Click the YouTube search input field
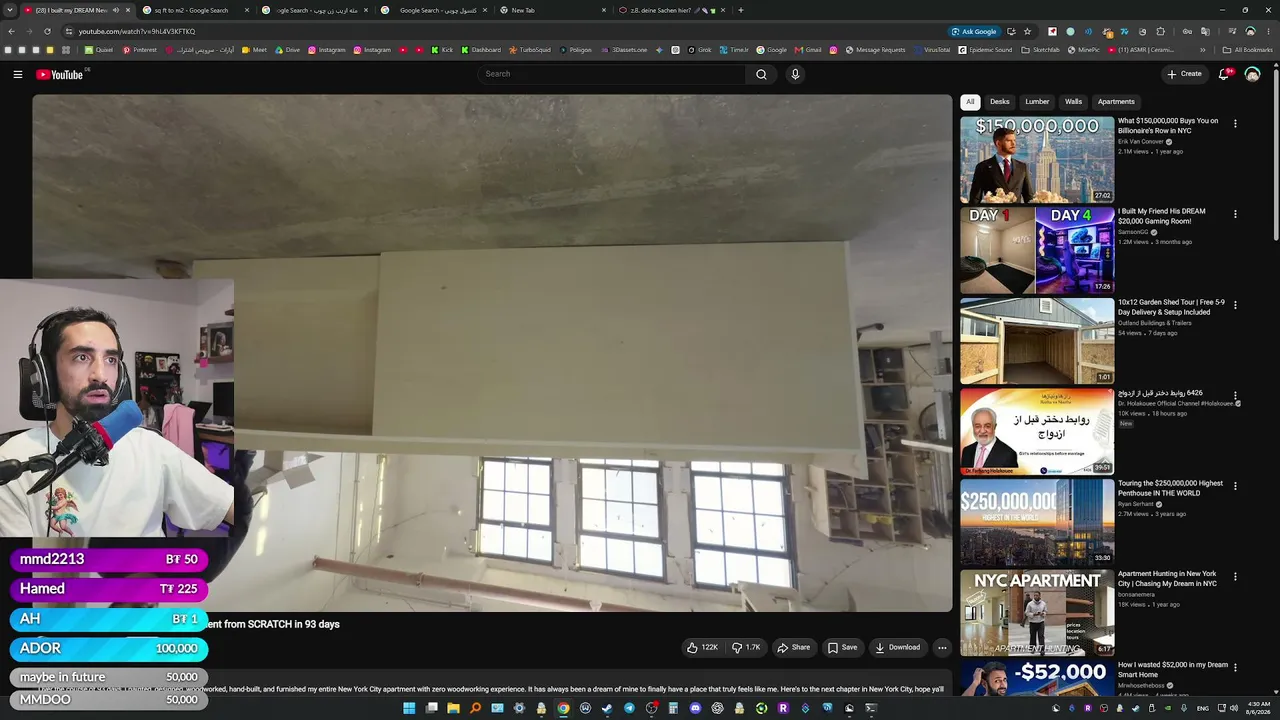 tap(612, 74)
